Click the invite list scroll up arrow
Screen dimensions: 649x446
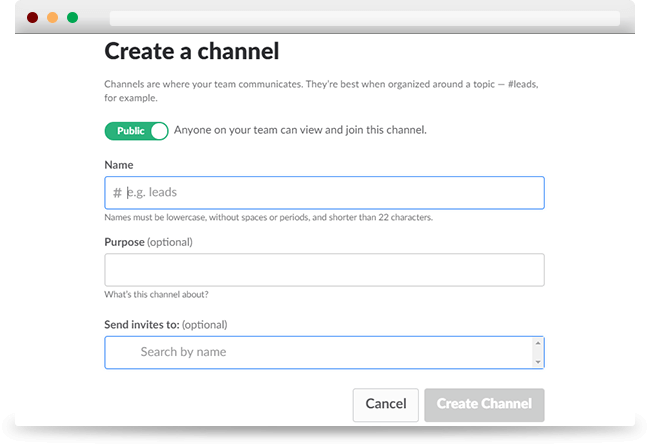(x=538, y=343)
